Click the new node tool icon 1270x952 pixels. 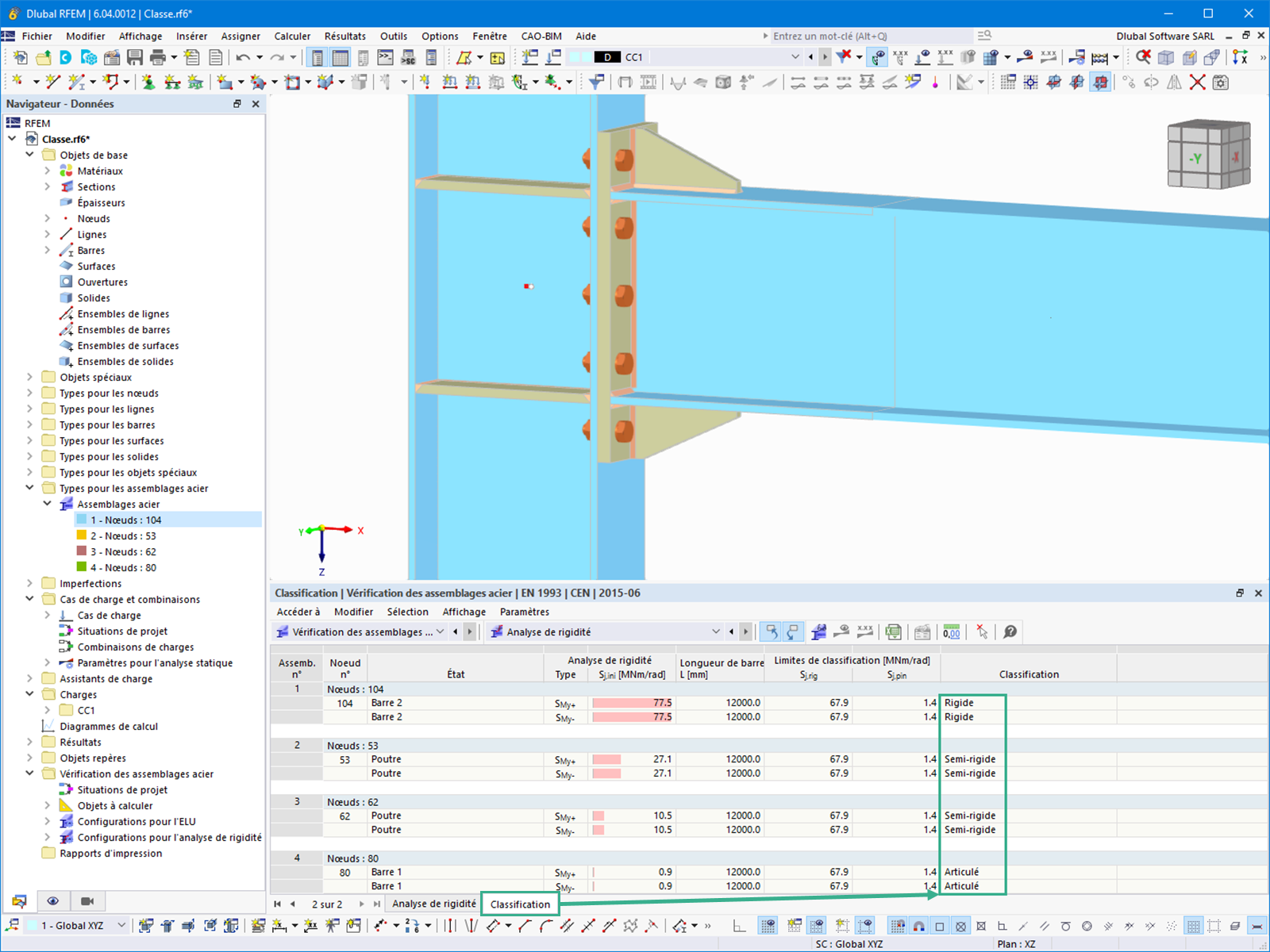pos(17,82)
